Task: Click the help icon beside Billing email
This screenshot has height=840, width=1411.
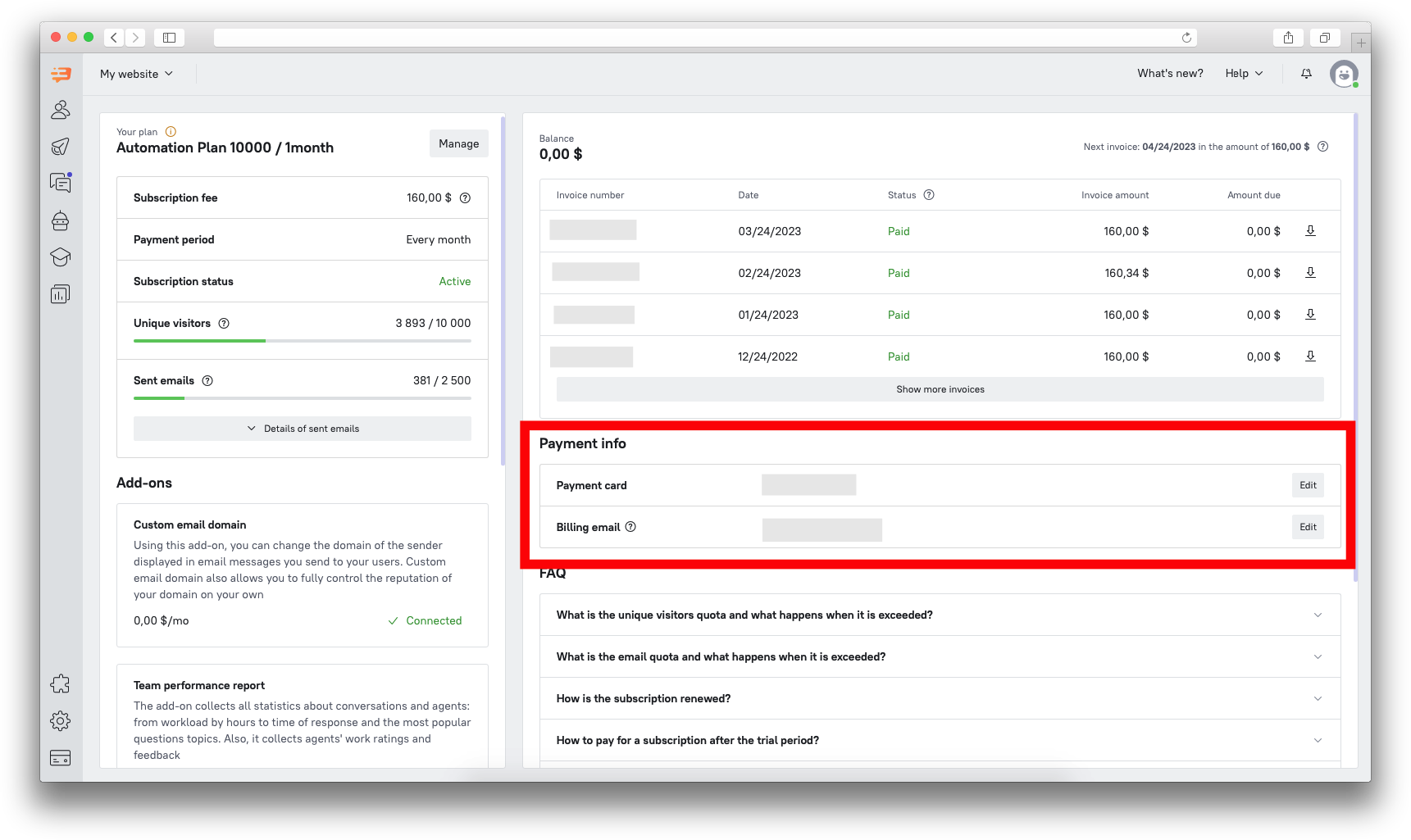Action: [x=630, y=527]
